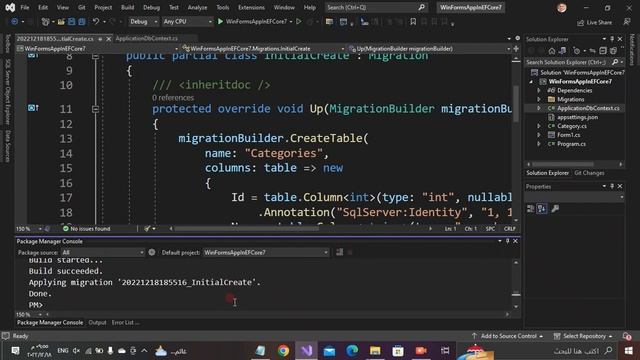Click the Alphabetical sort icon in Properties

click(542, 209)
